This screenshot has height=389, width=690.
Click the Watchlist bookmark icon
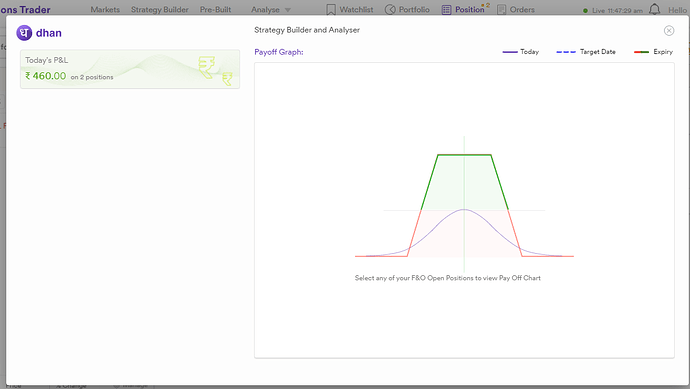331,10
